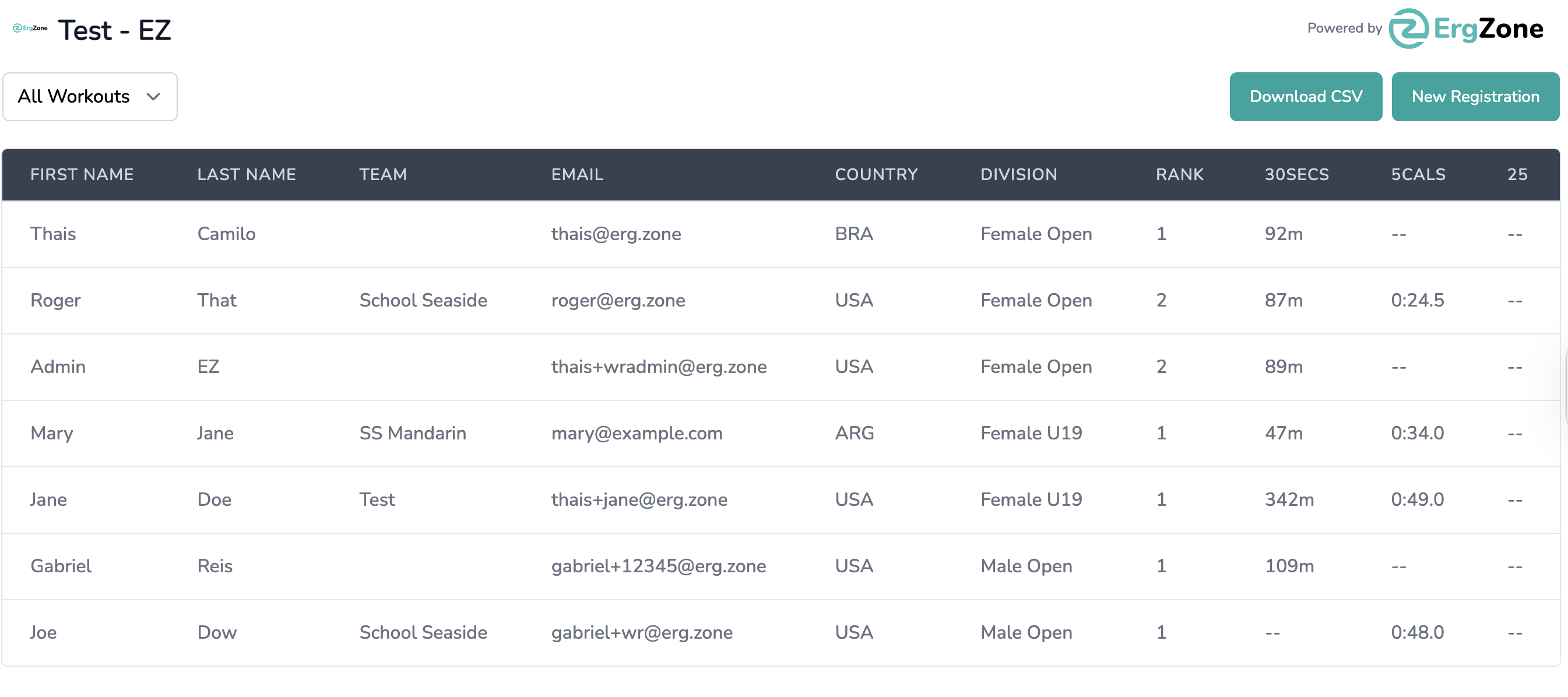Click the RANK column header
1568x697 pixels.
click(1180, 175)
